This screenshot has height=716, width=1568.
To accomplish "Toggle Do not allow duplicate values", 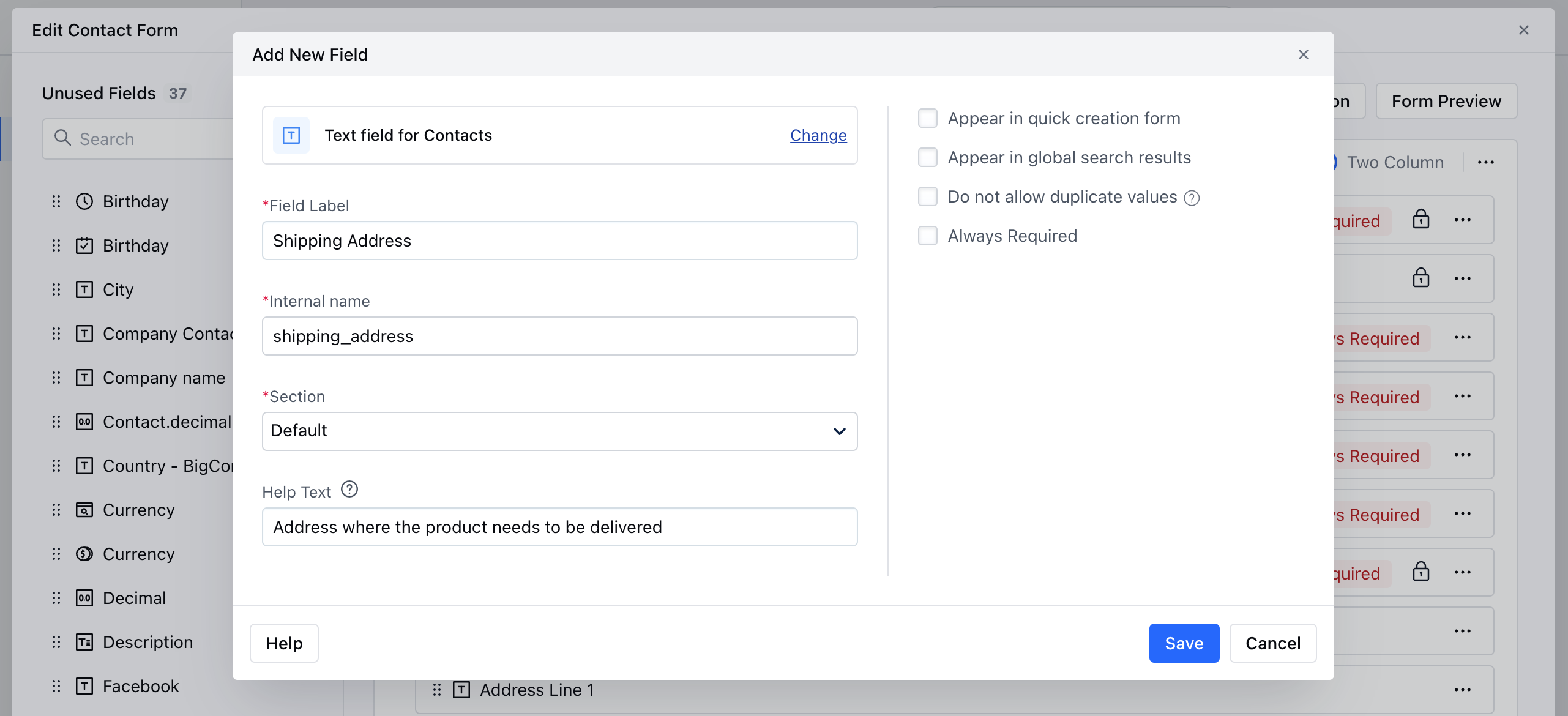I will (927, 196).
